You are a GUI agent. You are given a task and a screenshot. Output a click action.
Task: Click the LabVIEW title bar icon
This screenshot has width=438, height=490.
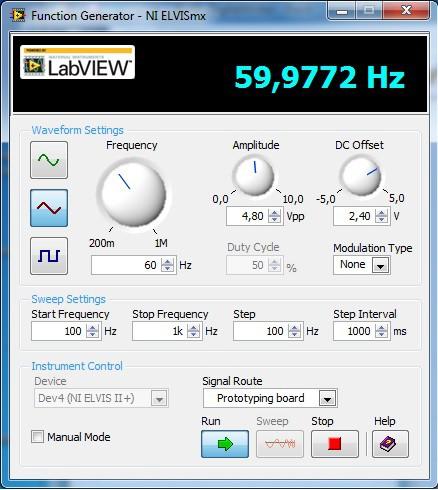pos(18,15)
